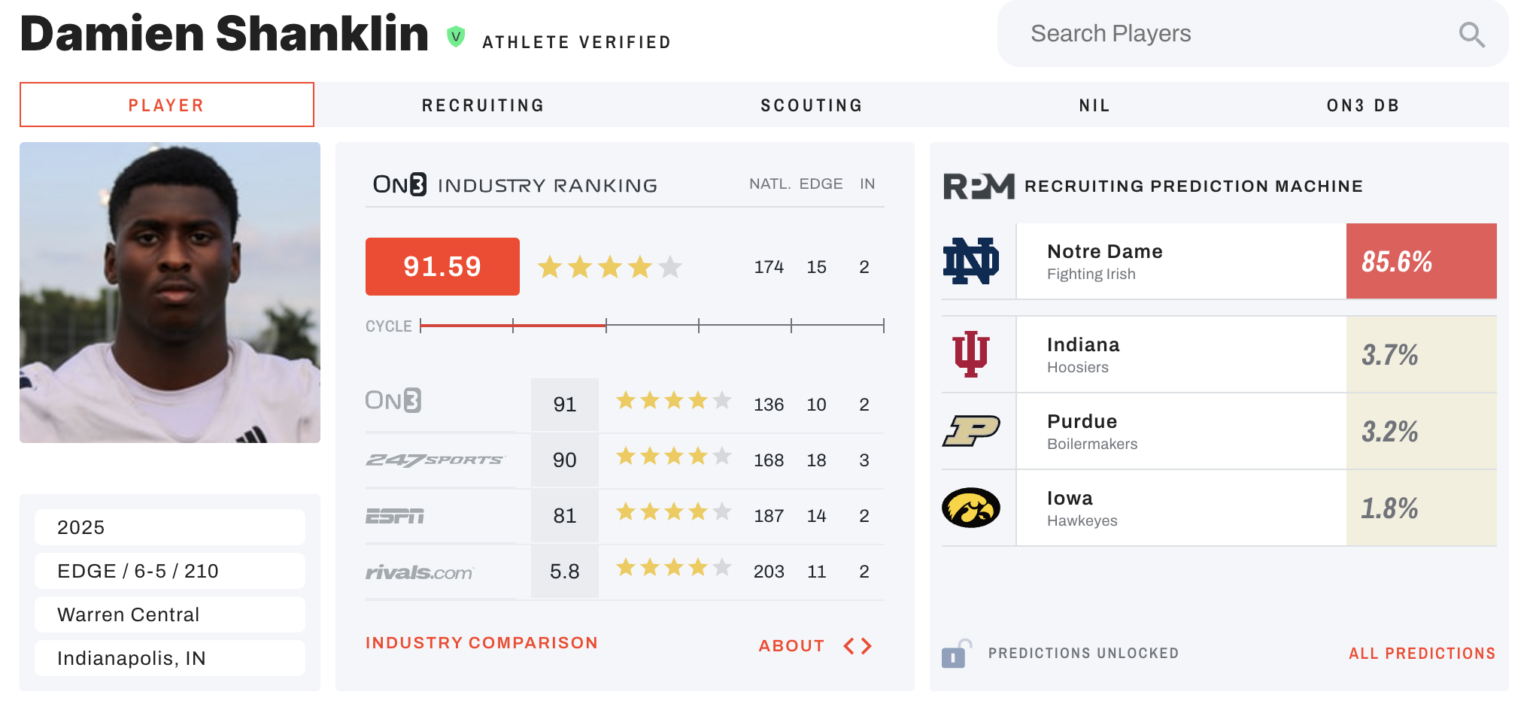Click the Indiana Hoosiers logo
Image resolution: width=1536 pixels, height=716 pixels.
[x=971, y=354]
